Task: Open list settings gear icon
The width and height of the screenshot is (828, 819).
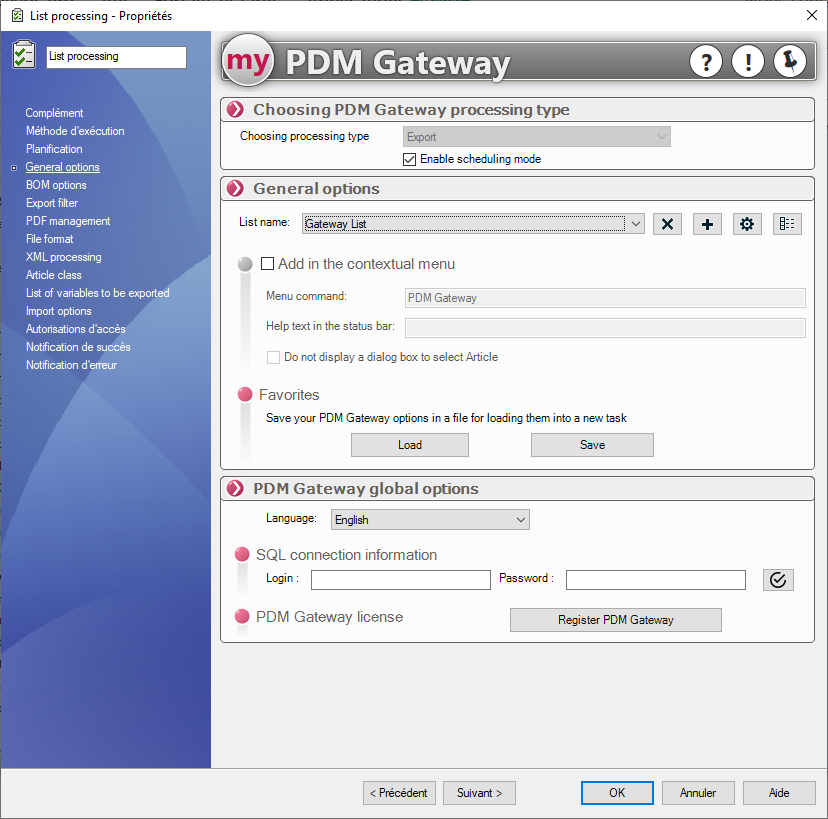Action: point(747,224)
